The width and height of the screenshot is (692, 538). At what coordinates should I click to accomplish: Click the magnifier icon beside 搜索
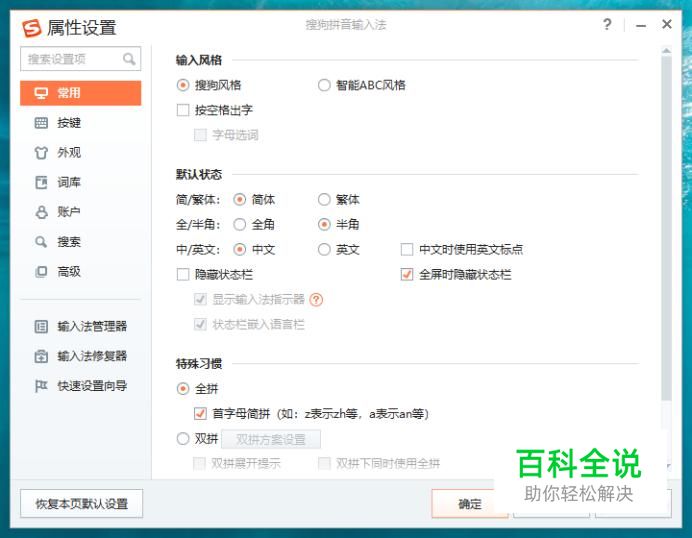click(41, 242)
